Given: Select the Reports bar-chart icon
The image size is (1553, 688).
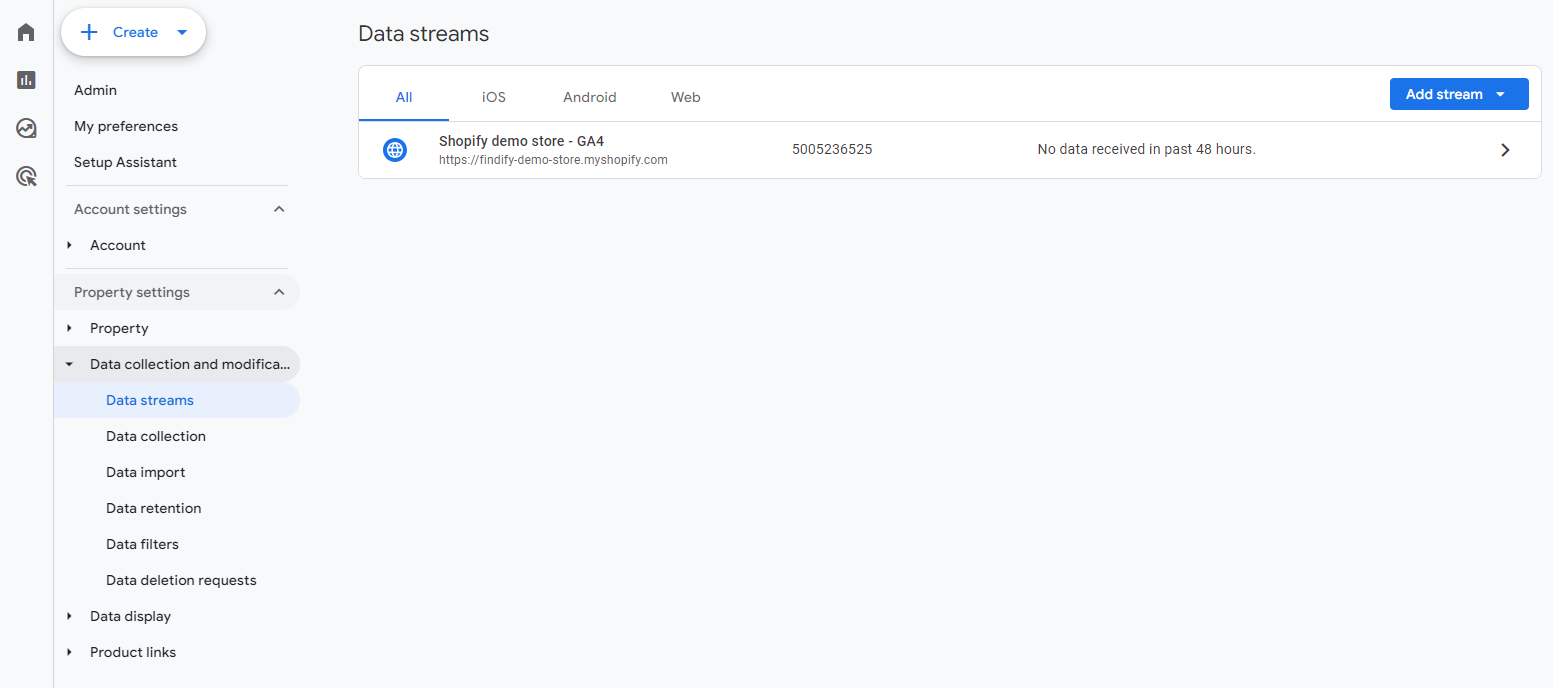Looking at the screenshot, I should point(25,80).
